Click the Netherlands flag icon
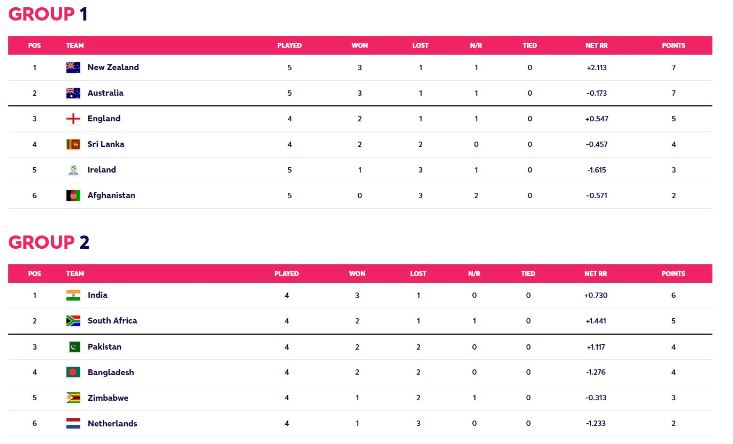733x444 pixels. pos(73,423)
